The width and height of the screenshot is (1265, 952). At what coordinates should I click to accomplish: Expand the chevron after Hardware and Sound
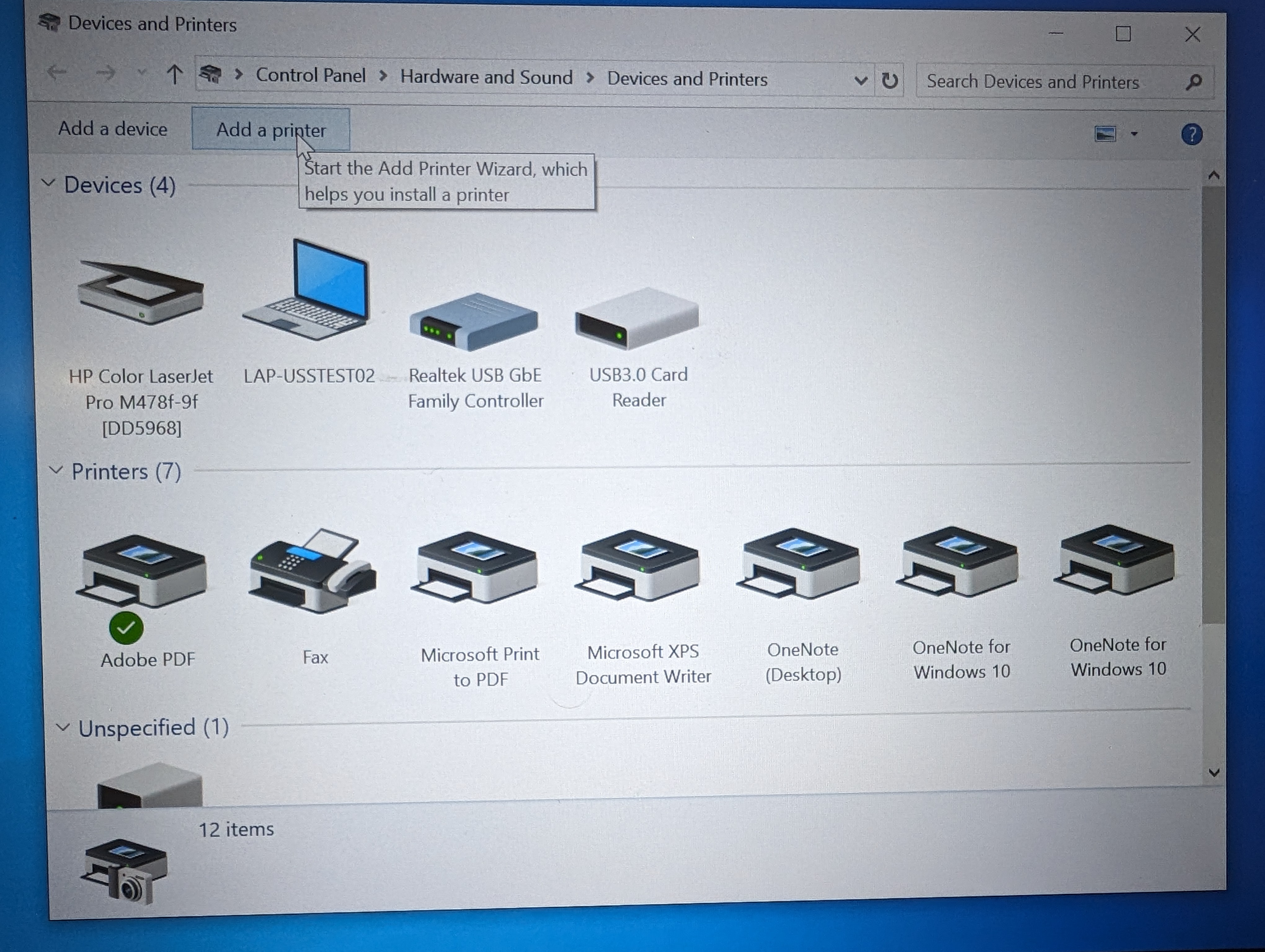tap(590, 78)
